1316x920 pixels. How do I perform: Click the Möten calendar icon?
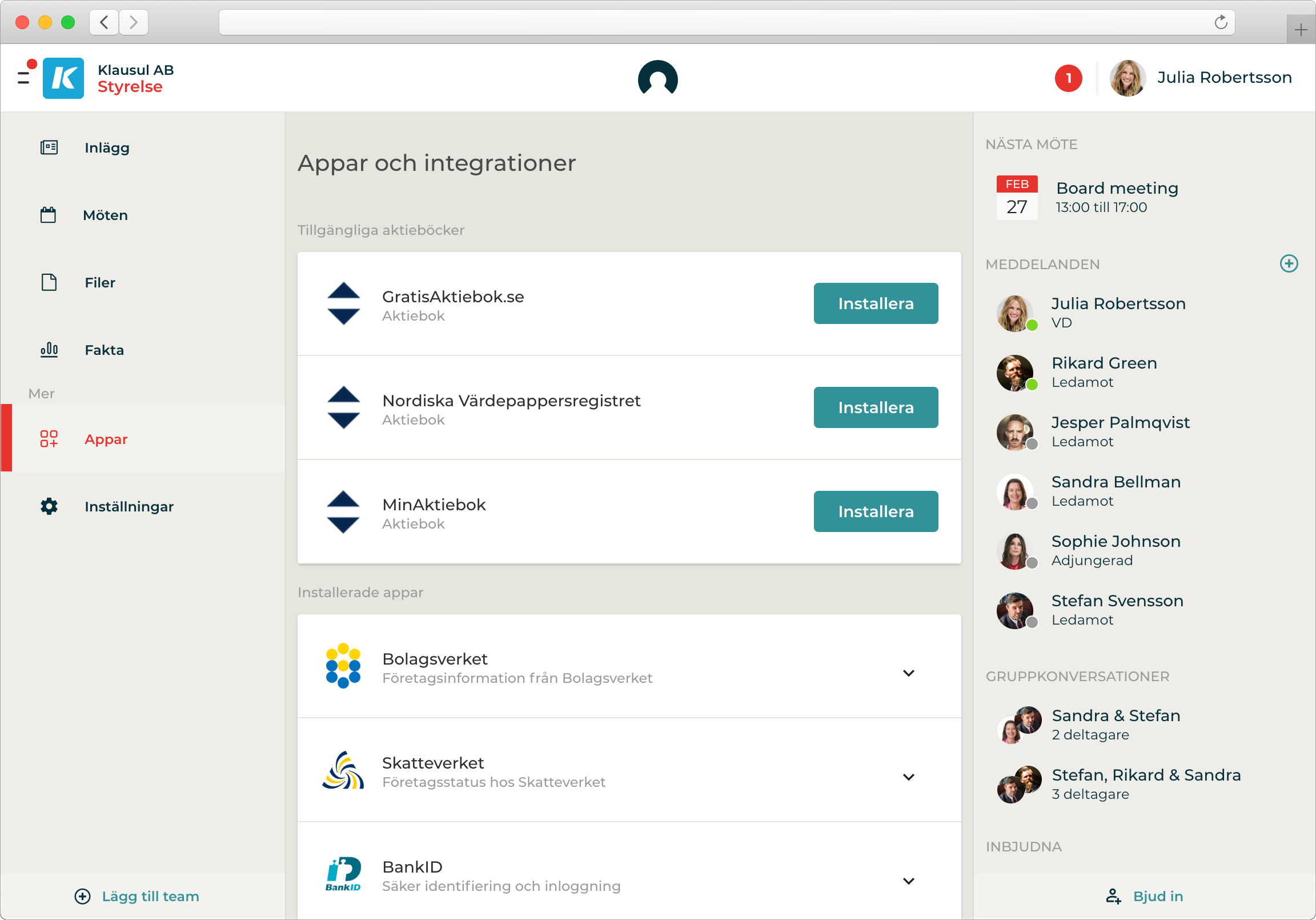(48, 215)
